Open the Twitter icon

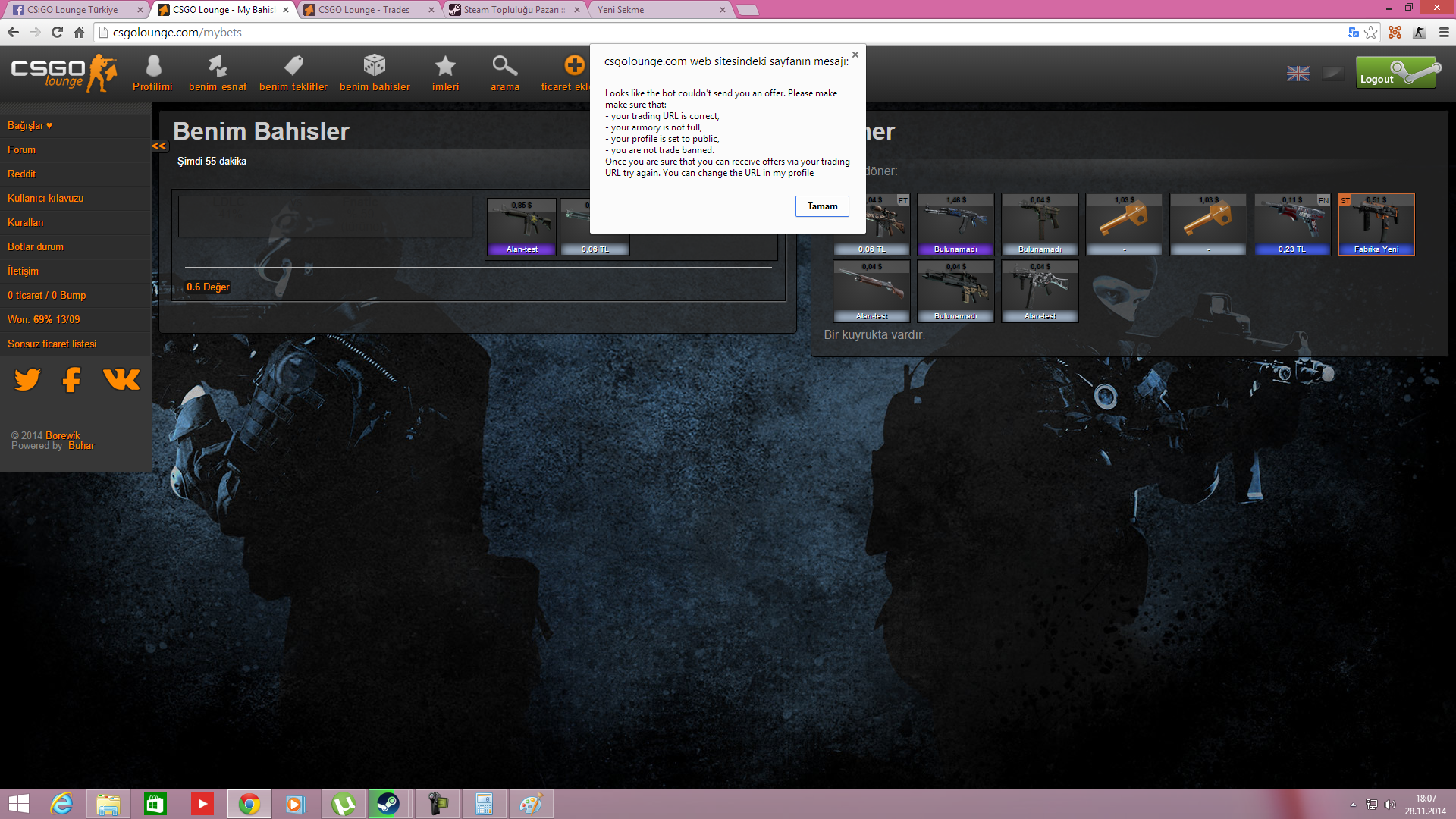click(28, 379)
